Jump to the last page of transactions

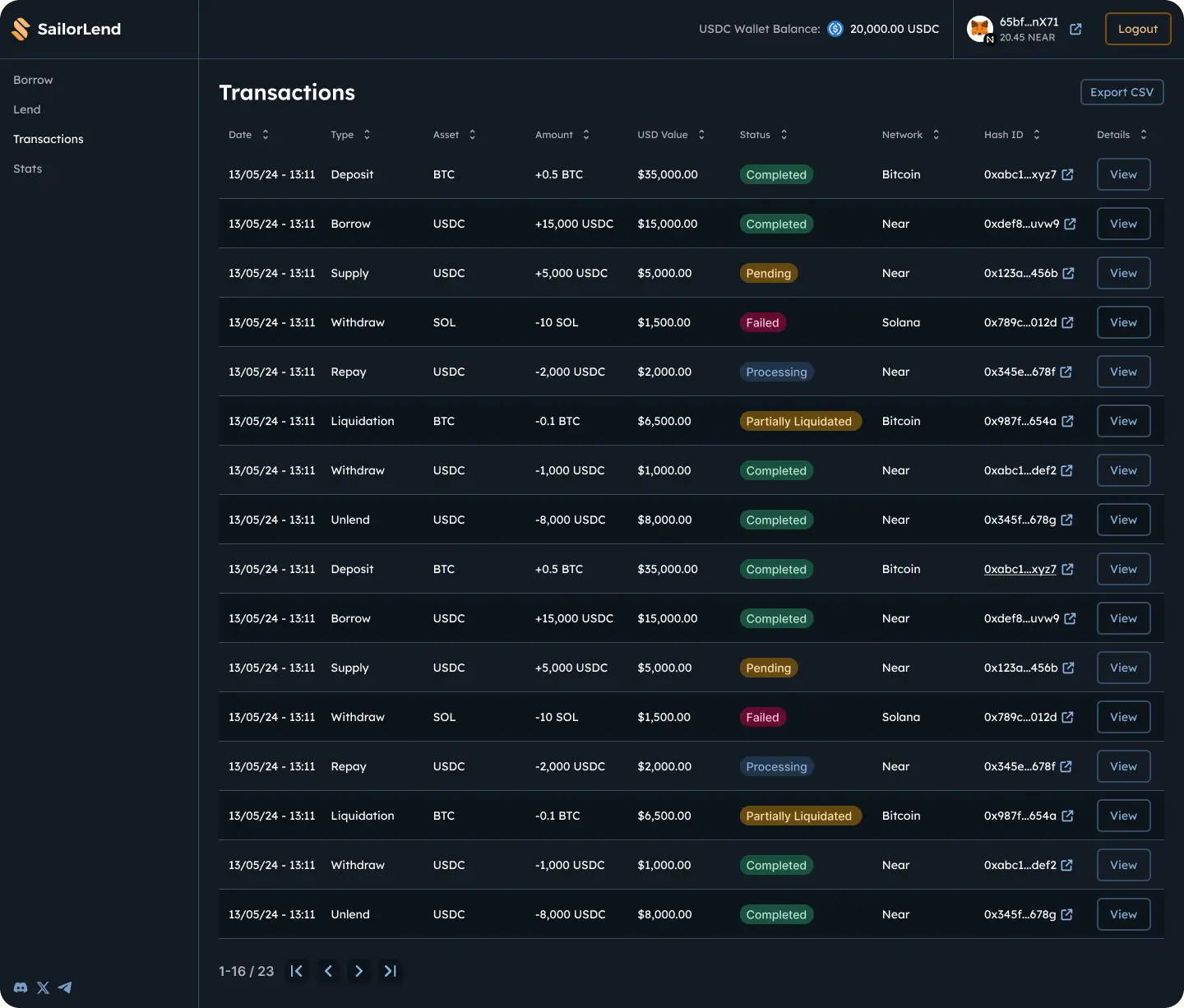pos(390,971)
